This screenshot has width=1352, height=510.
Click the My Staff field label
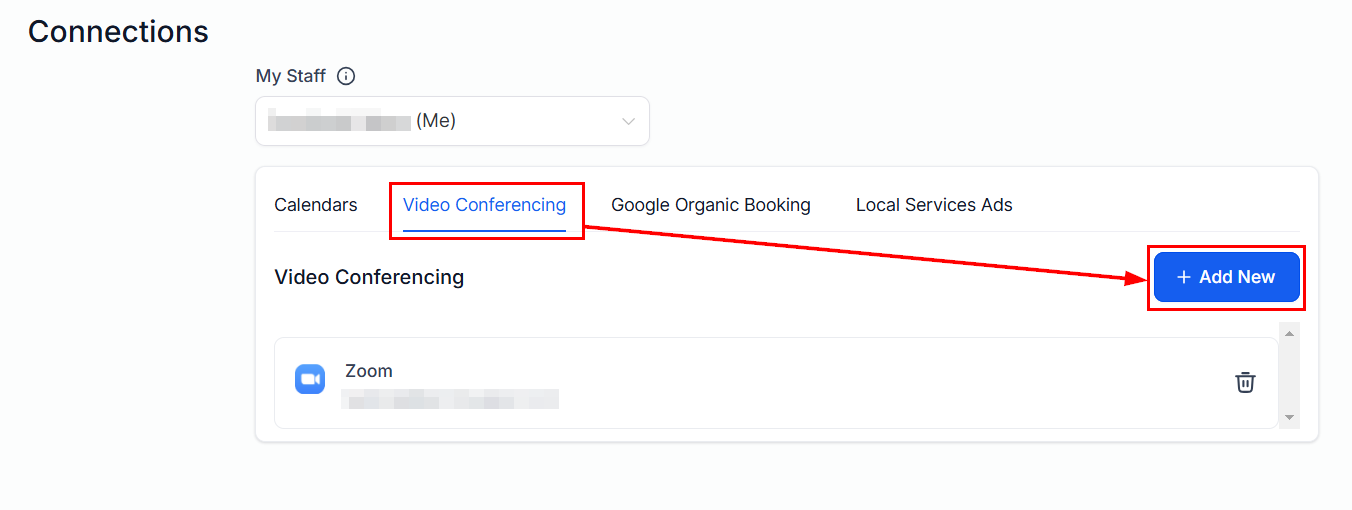291,76
